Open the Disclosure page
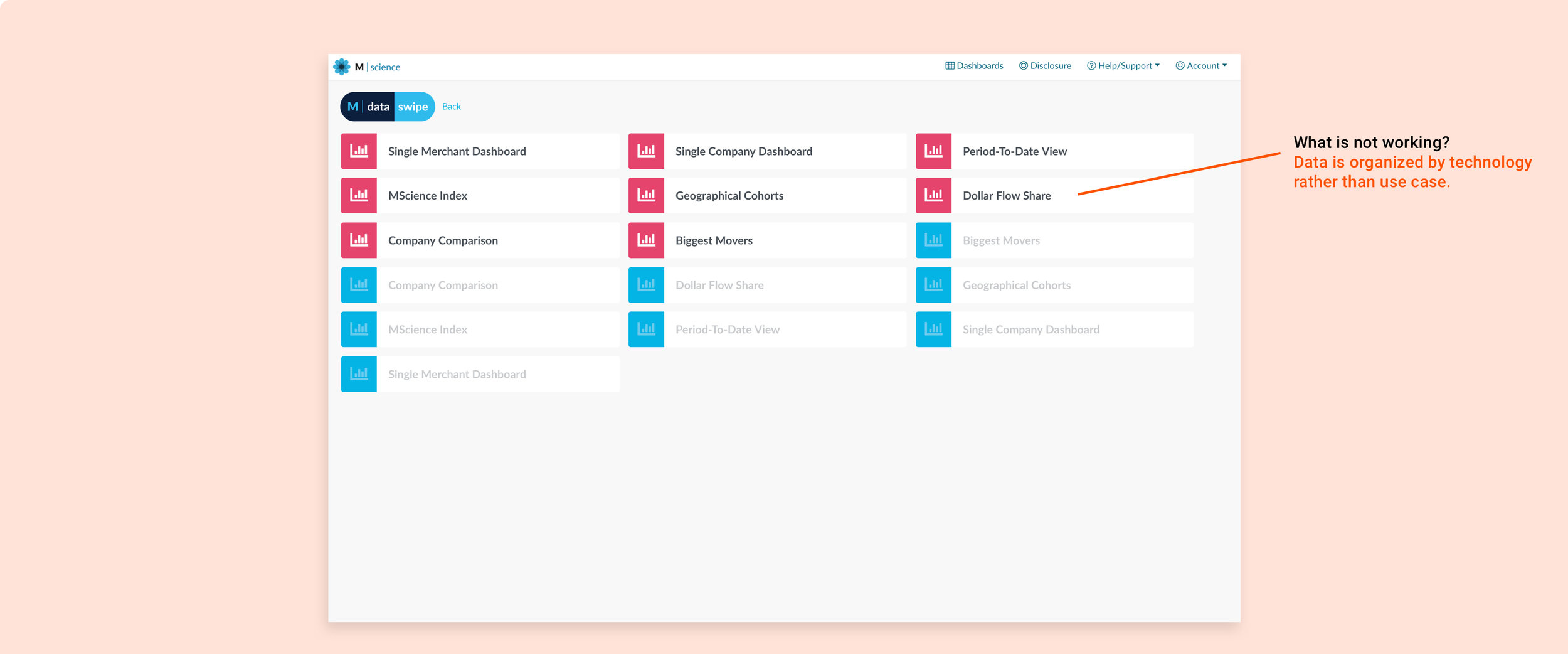The height and width of the screenshot is (654, 1568). point(1045,66)
